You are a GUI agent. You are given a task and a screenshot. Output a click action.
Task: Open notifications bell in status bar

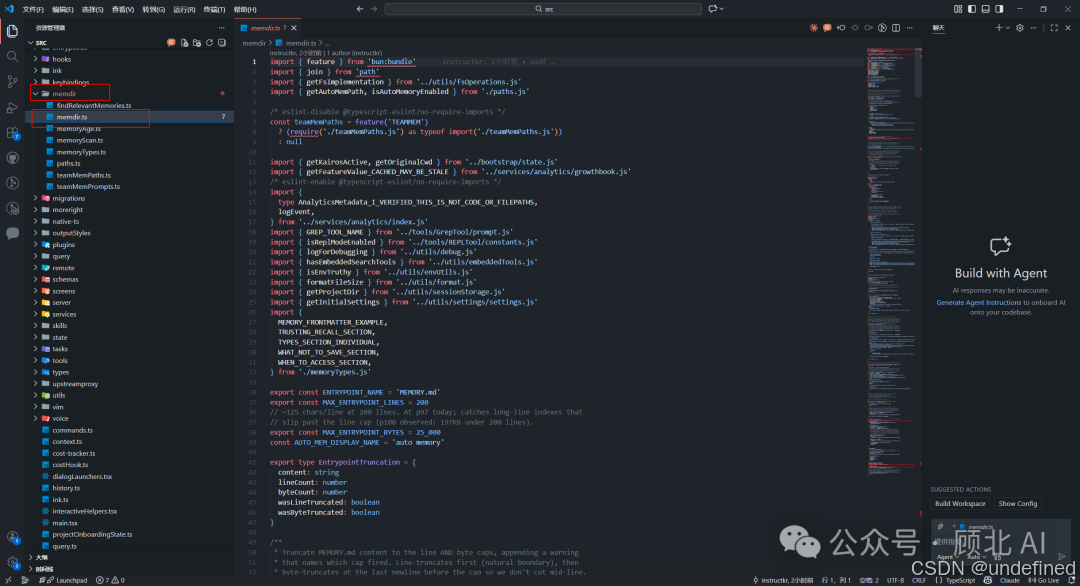coord(1071,580)
